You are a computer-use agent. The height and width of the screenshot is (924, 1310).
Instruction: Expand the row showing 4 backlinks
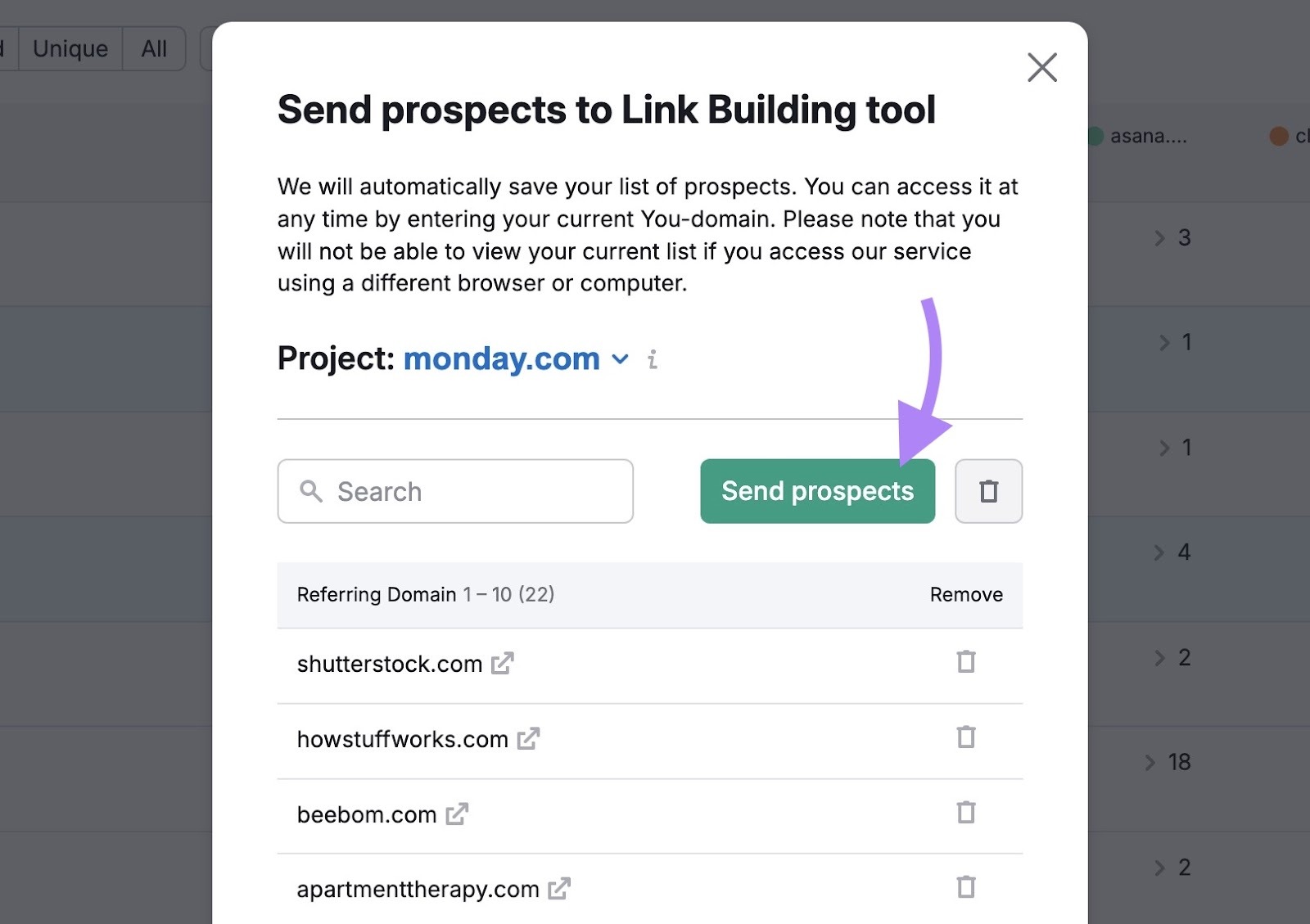[x=1159, y=552]
